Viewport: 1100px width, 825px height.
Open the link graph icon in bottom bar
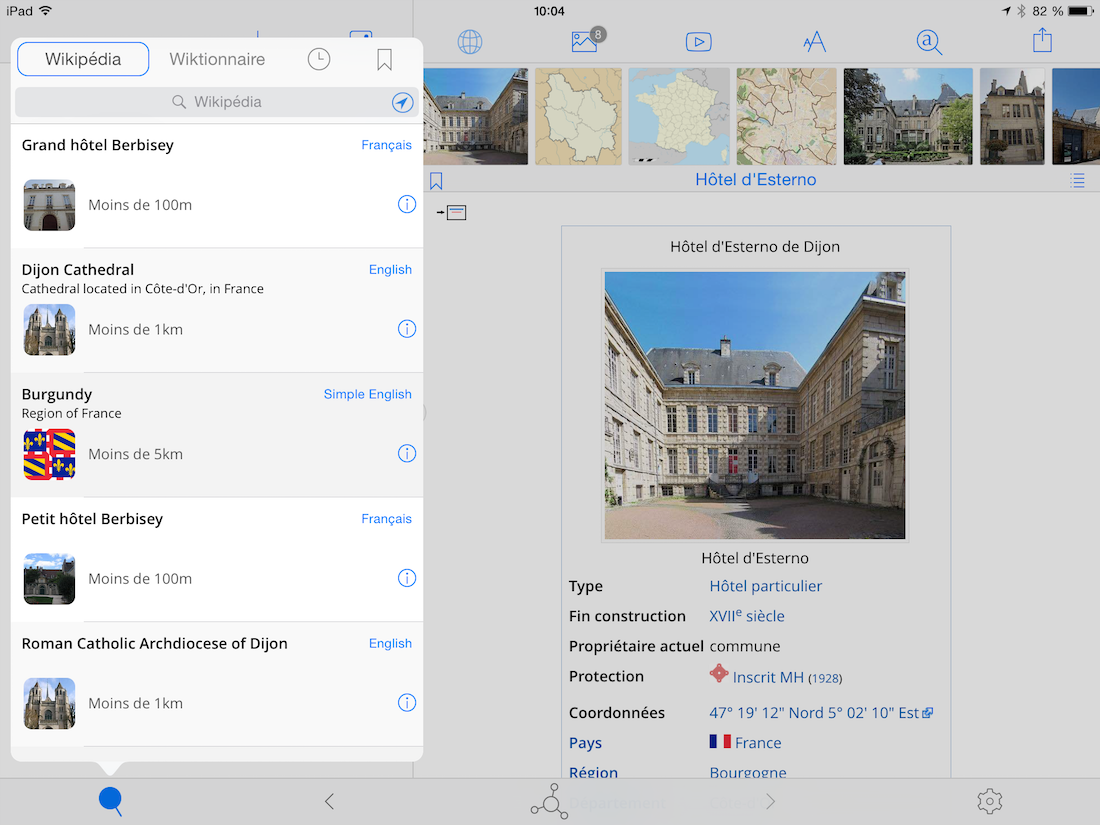pos(549,801)
